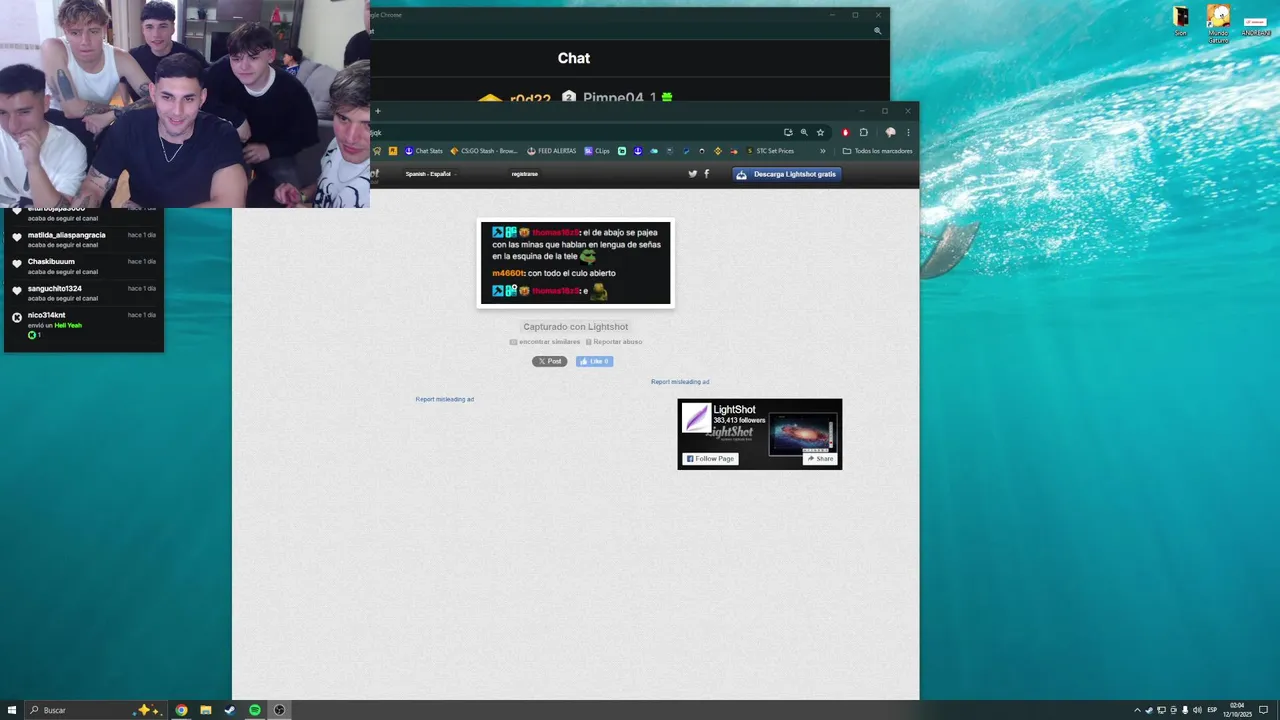Image resolution: width=1280 pixels, height=720 pixels.
Task: Open Chrome from the taskbar
Action: click(x=181, y=710)
